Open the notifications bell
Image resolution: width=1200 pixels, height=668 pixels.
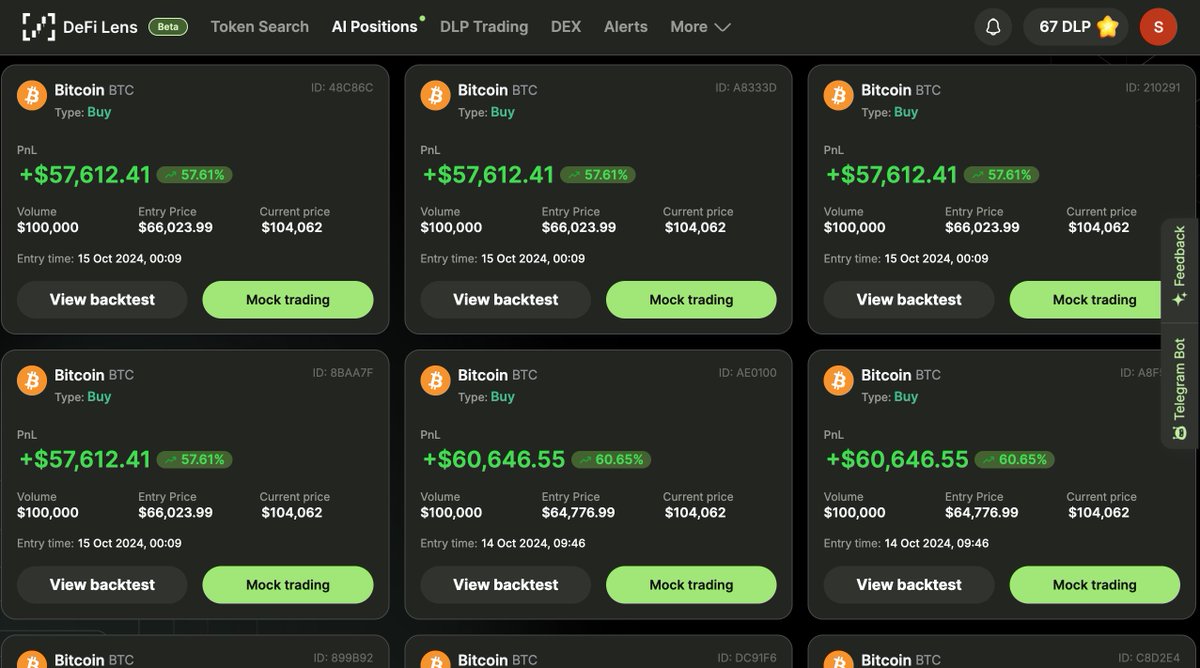tap(993, 27)
